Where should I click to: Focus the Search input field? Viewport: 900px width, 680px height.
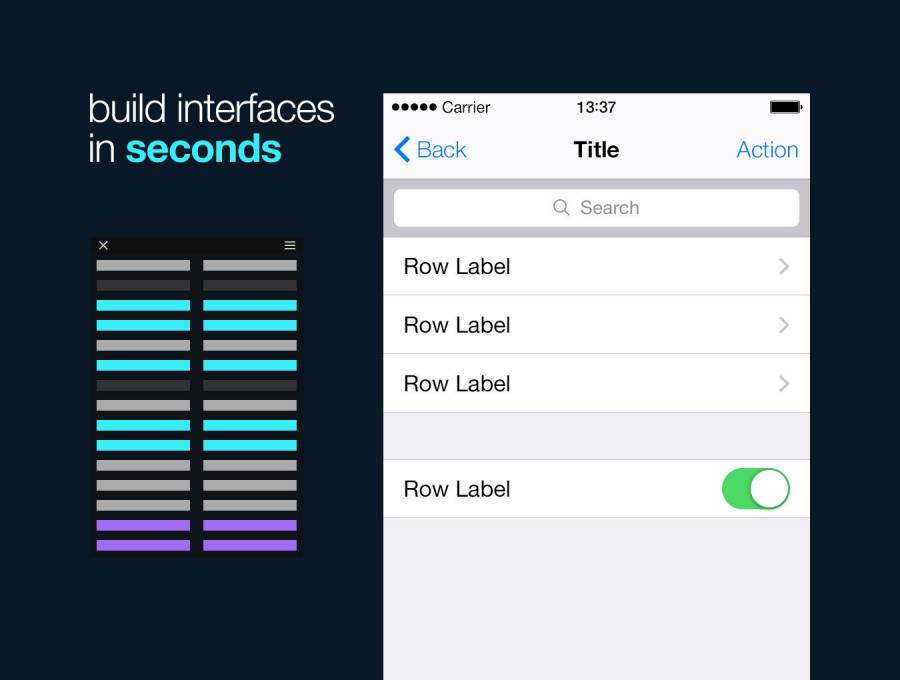(x=596, y=208)
